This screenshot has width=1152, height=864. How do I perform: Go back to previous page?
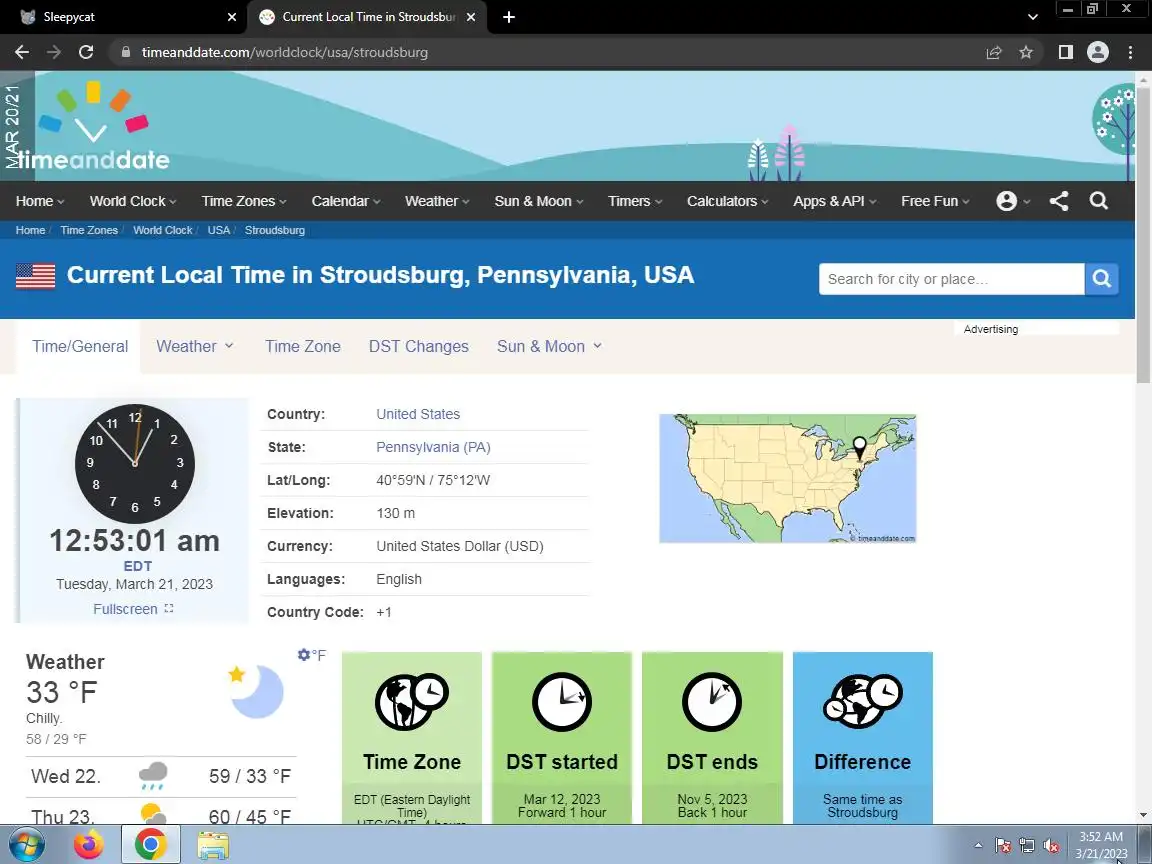click(22, 52)
